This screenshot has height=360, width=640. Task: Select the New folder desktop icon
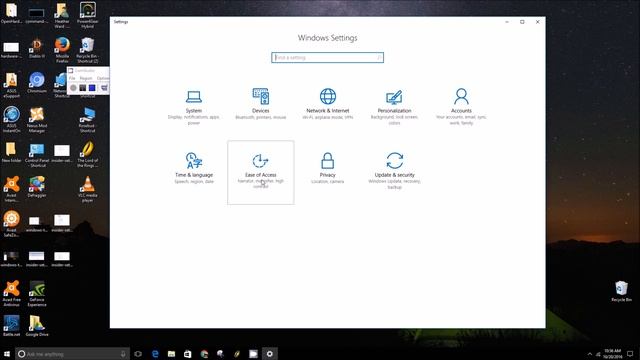[x=11, y=152]
